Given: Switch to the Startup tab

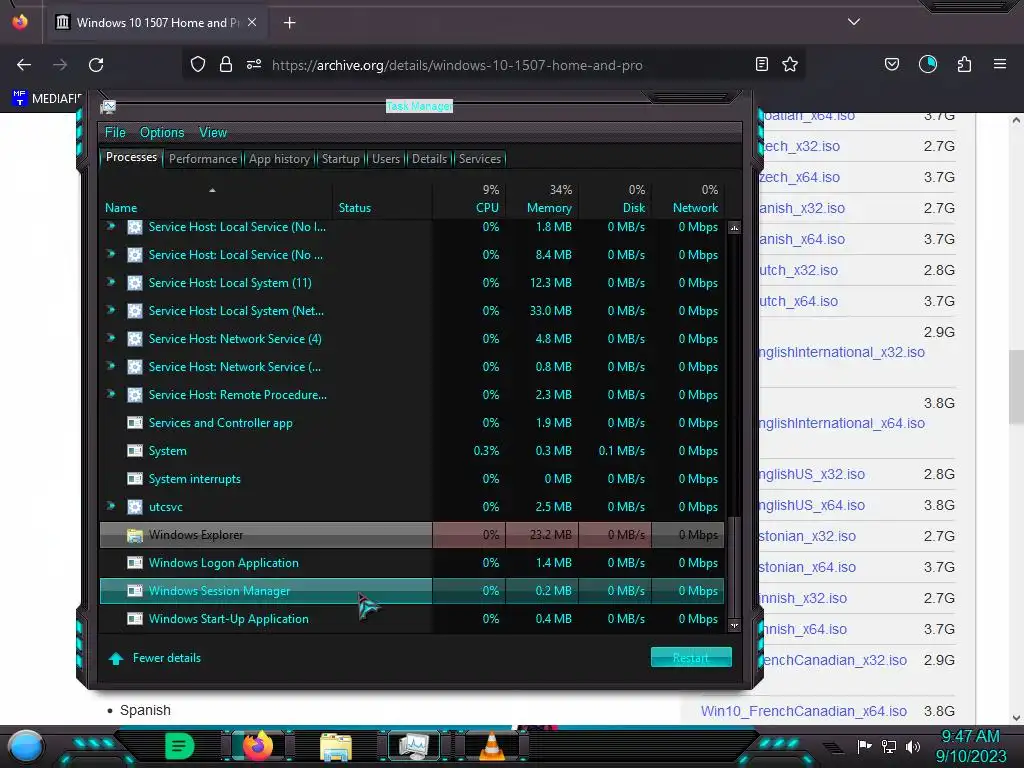Looking at the screenshot, I should coord(340,159).
